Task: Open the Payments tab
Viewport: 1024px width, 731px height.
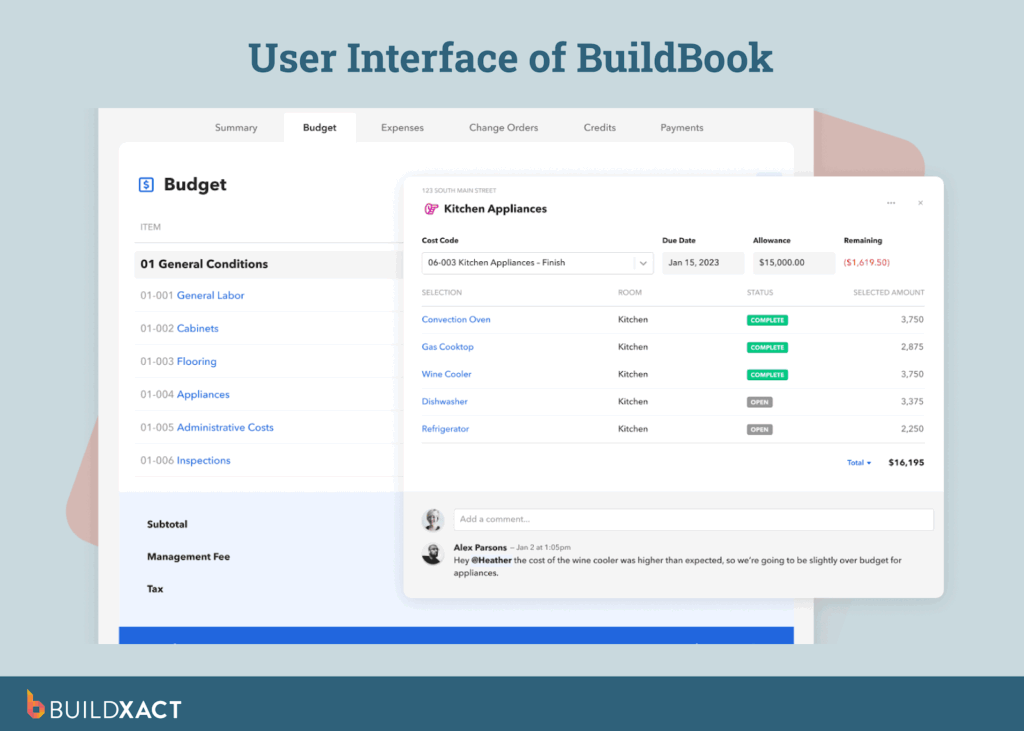Action: (x=681, y=127)
